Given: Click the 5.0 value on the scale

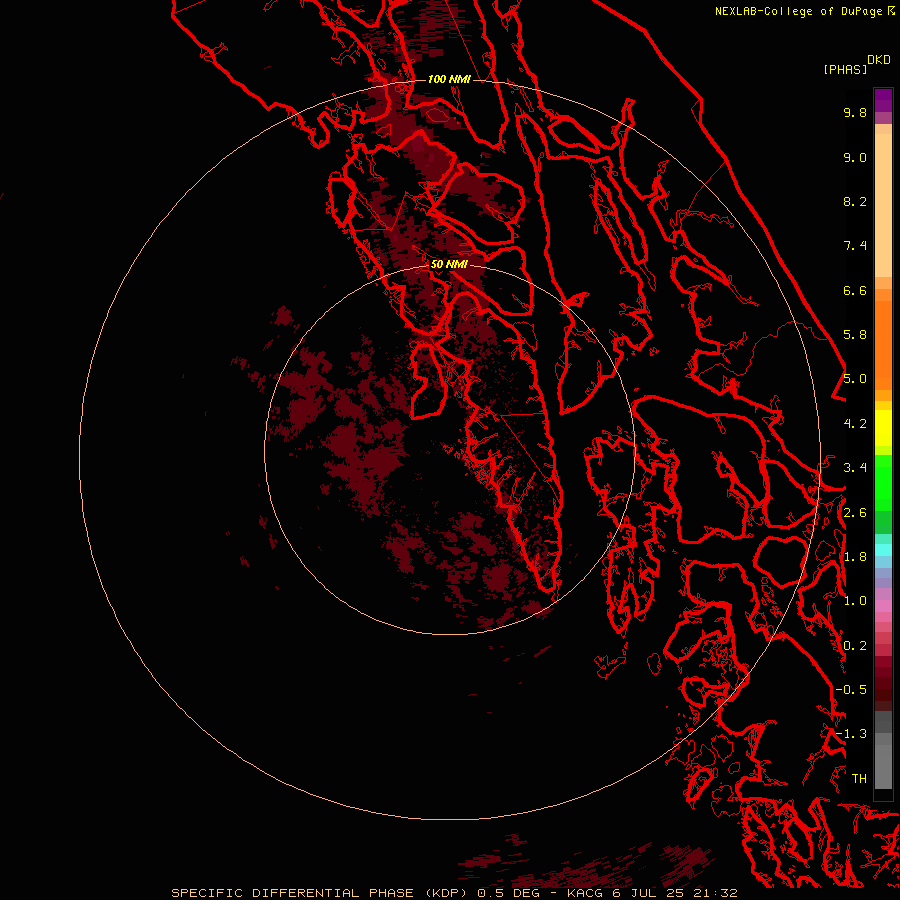Looking at the screenshot, I should (x=855, y=379).
